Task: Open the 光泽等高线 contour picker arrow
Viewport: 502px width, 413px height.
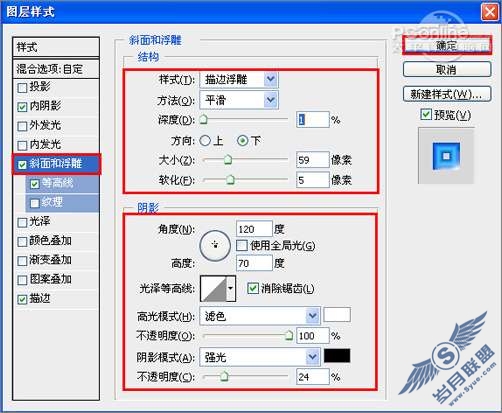Action: pyautogui.click(x=231, y=288)
